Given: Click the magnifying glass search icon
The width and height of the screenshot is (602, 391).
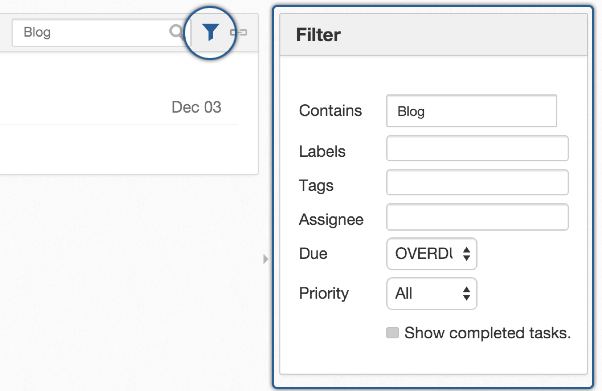Looking at the screenshot, I should (x=177, y=32).
